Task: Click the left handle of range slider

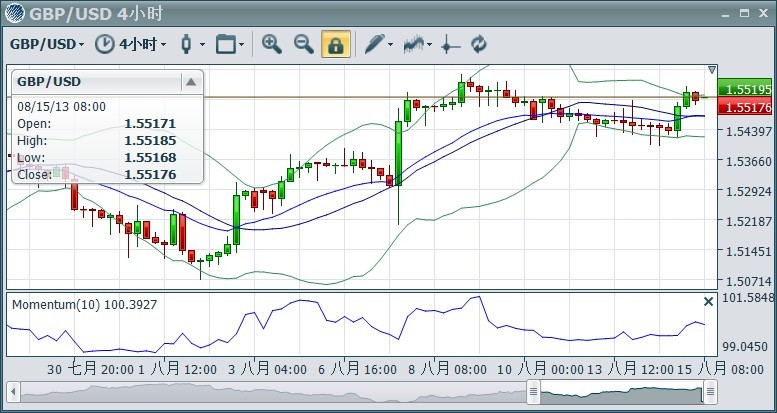Action: coord(533,392)
